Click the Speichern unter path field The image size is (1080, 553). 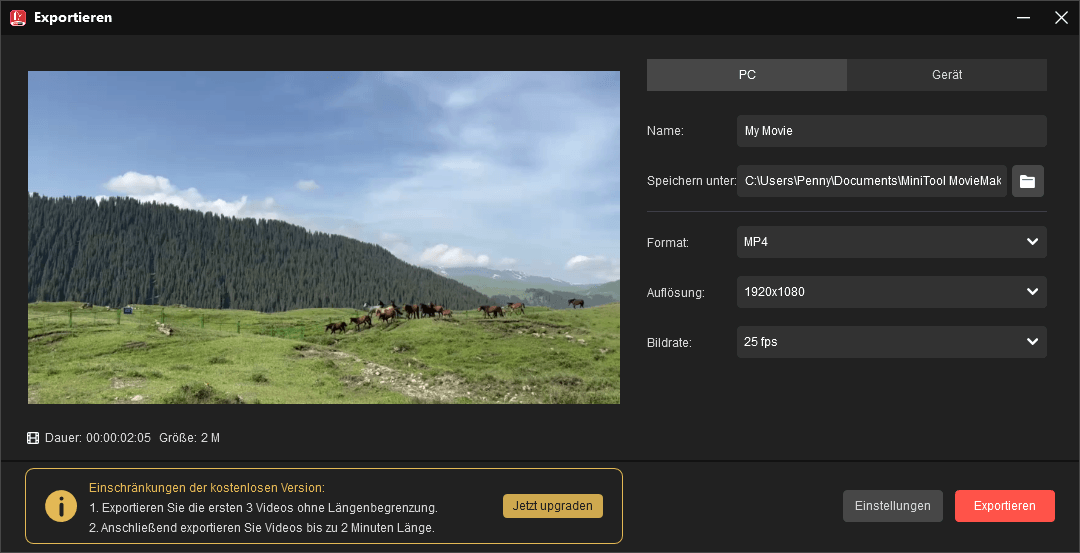click(872, 181)
